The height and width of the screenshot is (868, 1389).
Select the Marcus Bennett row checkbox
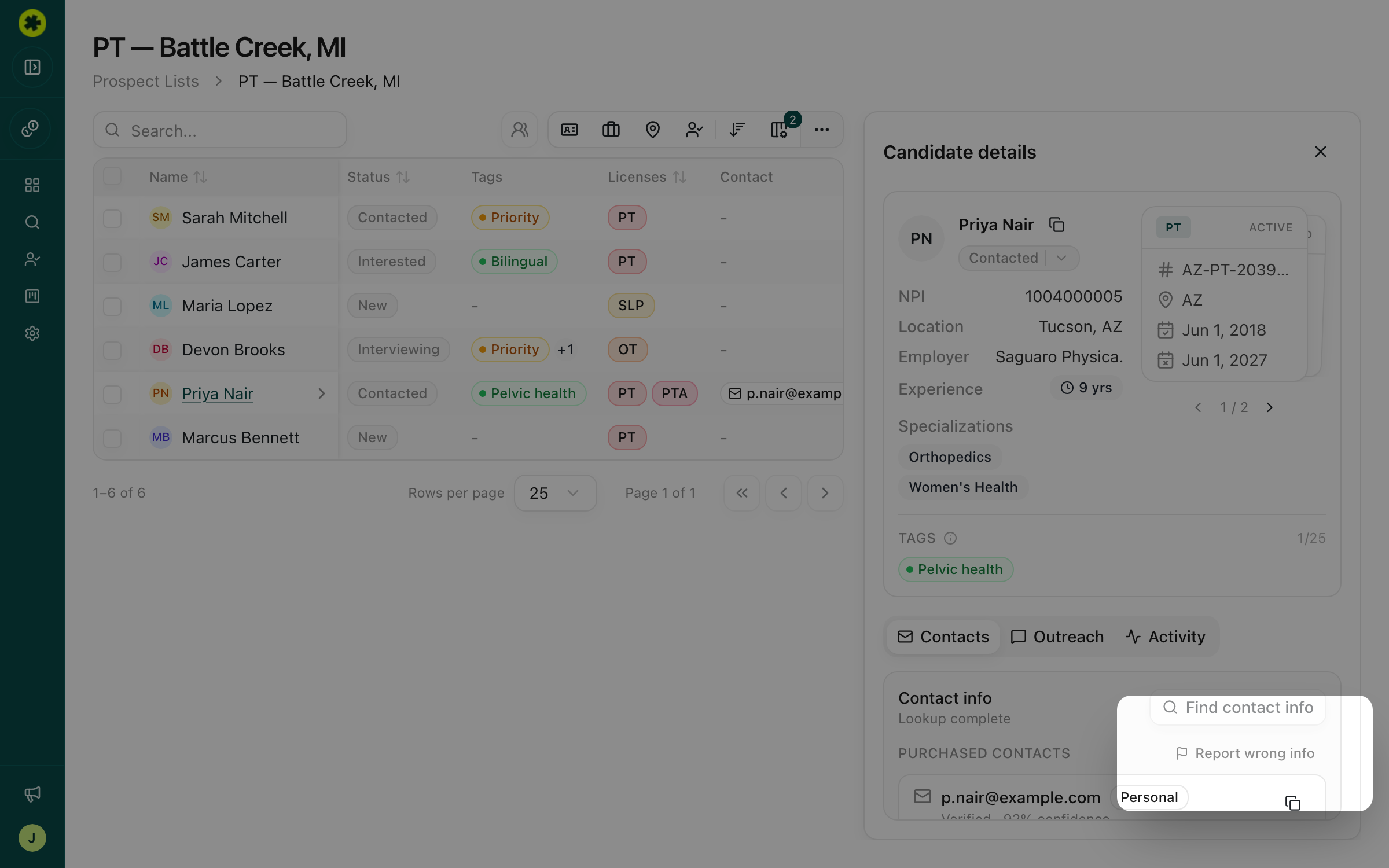coord(112,438)
